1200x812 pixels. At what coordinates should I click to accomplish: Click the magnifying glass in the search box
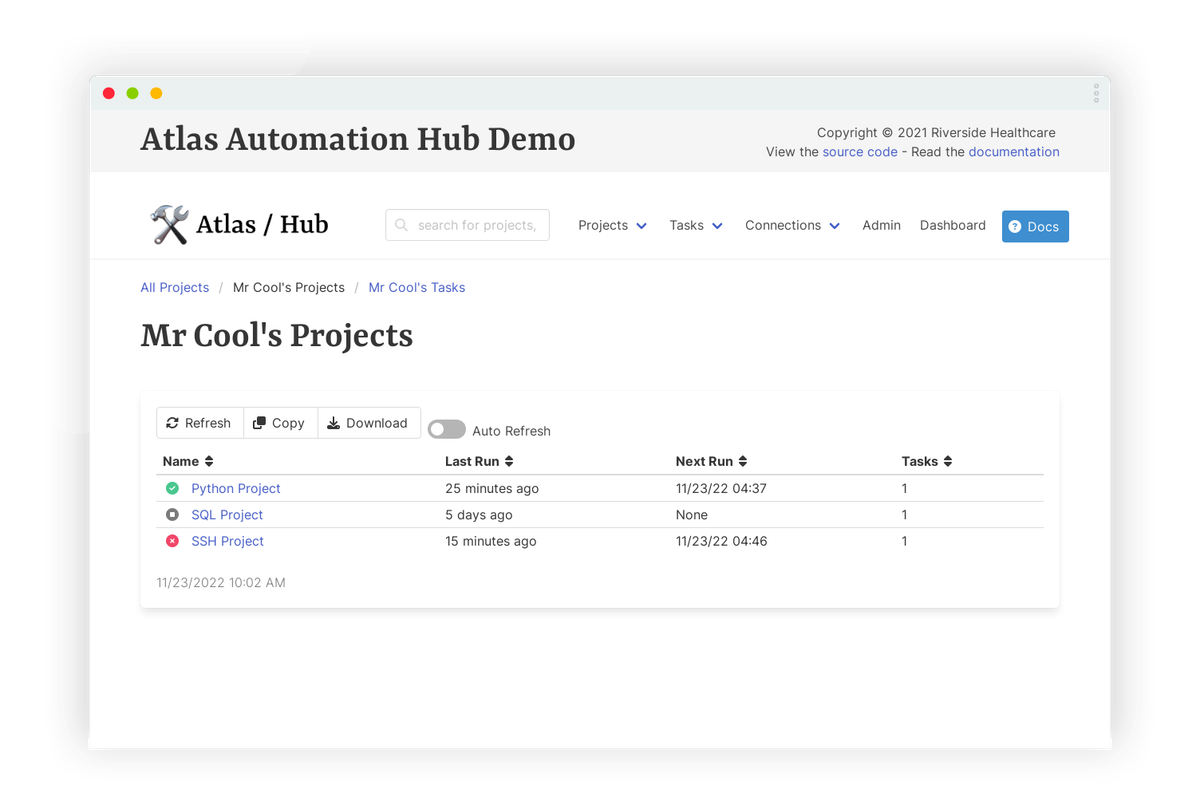(401, 225)
